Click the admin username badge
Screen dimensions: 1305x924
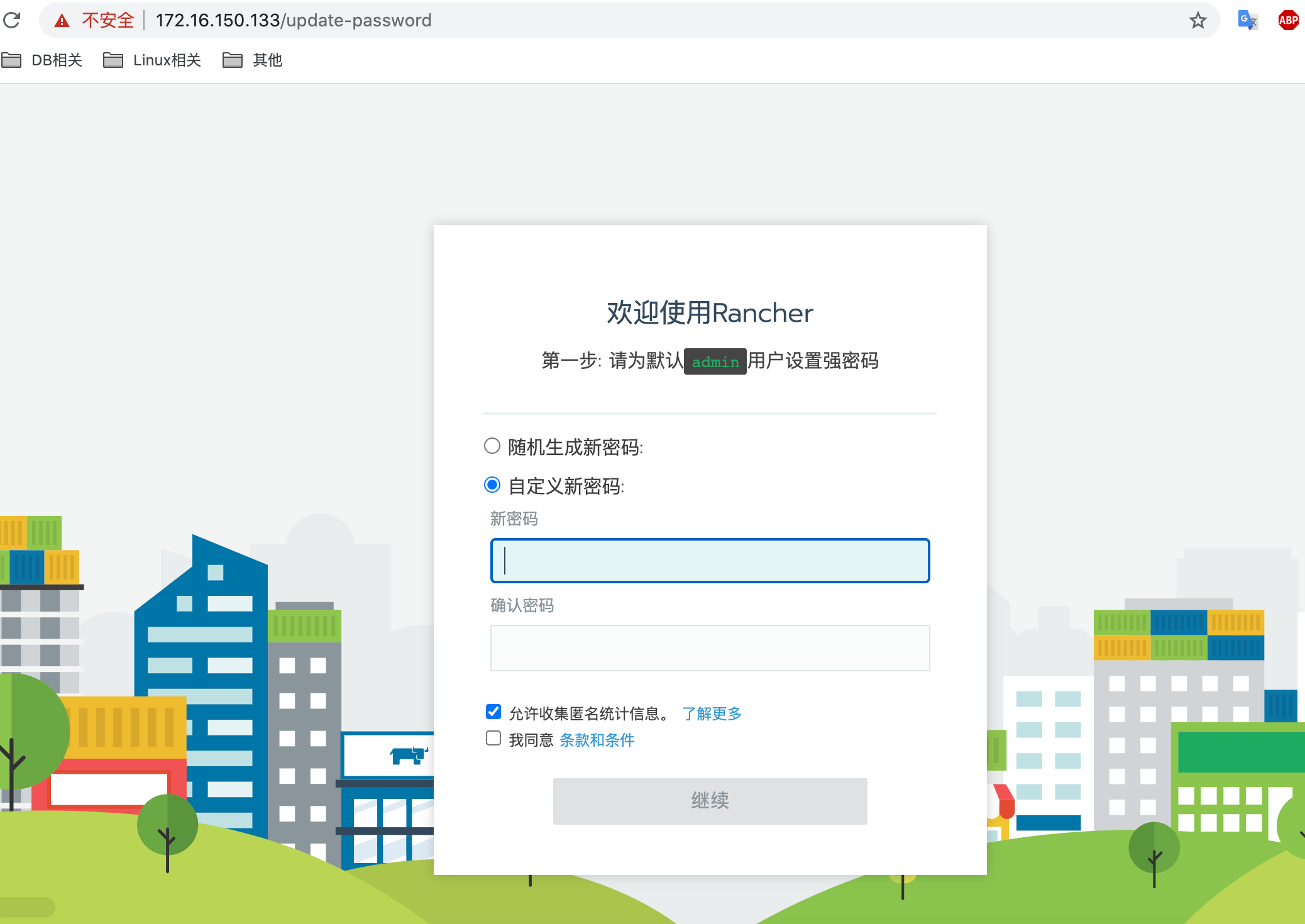click(715, 361)
